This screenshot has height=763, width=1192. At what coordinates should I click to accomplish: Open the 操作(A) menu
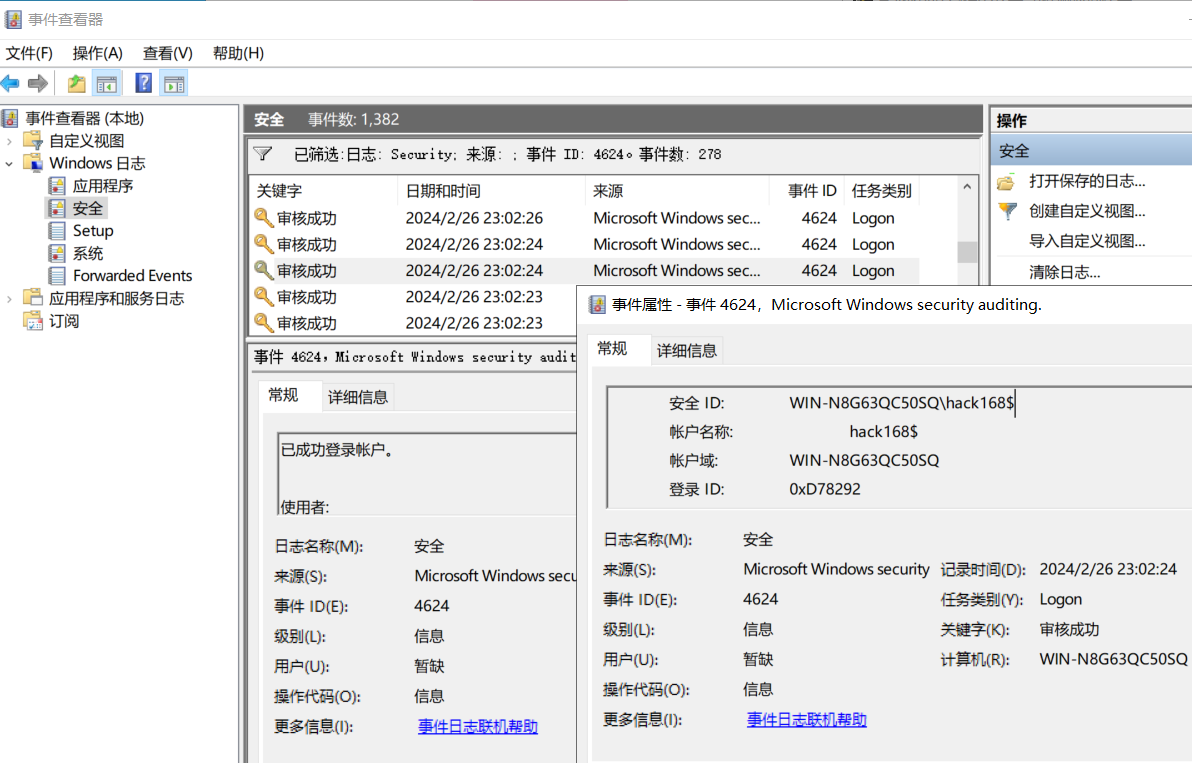pos(97,53)
